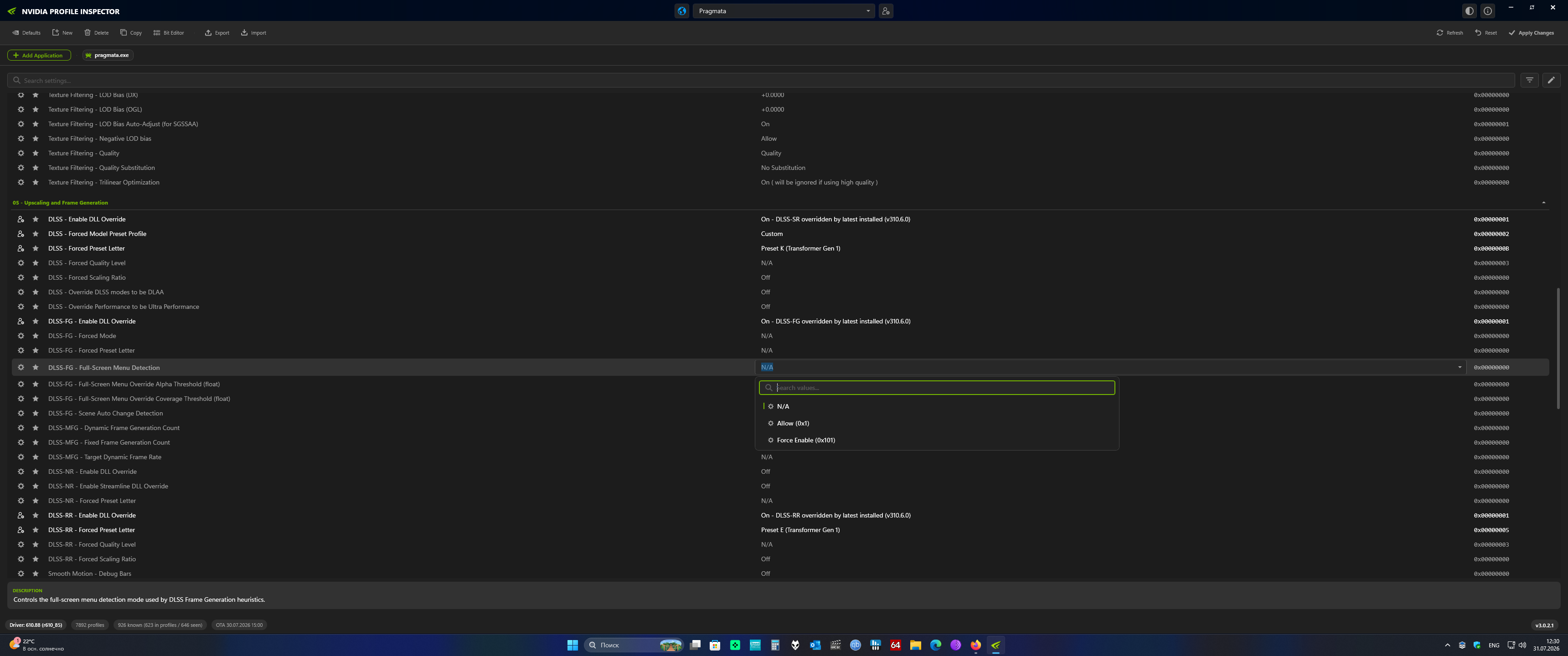Toggle the favorite star on DLSS-FG - Scene Auto Change Detection
The image size is (1568, 656).
(35, 413)
